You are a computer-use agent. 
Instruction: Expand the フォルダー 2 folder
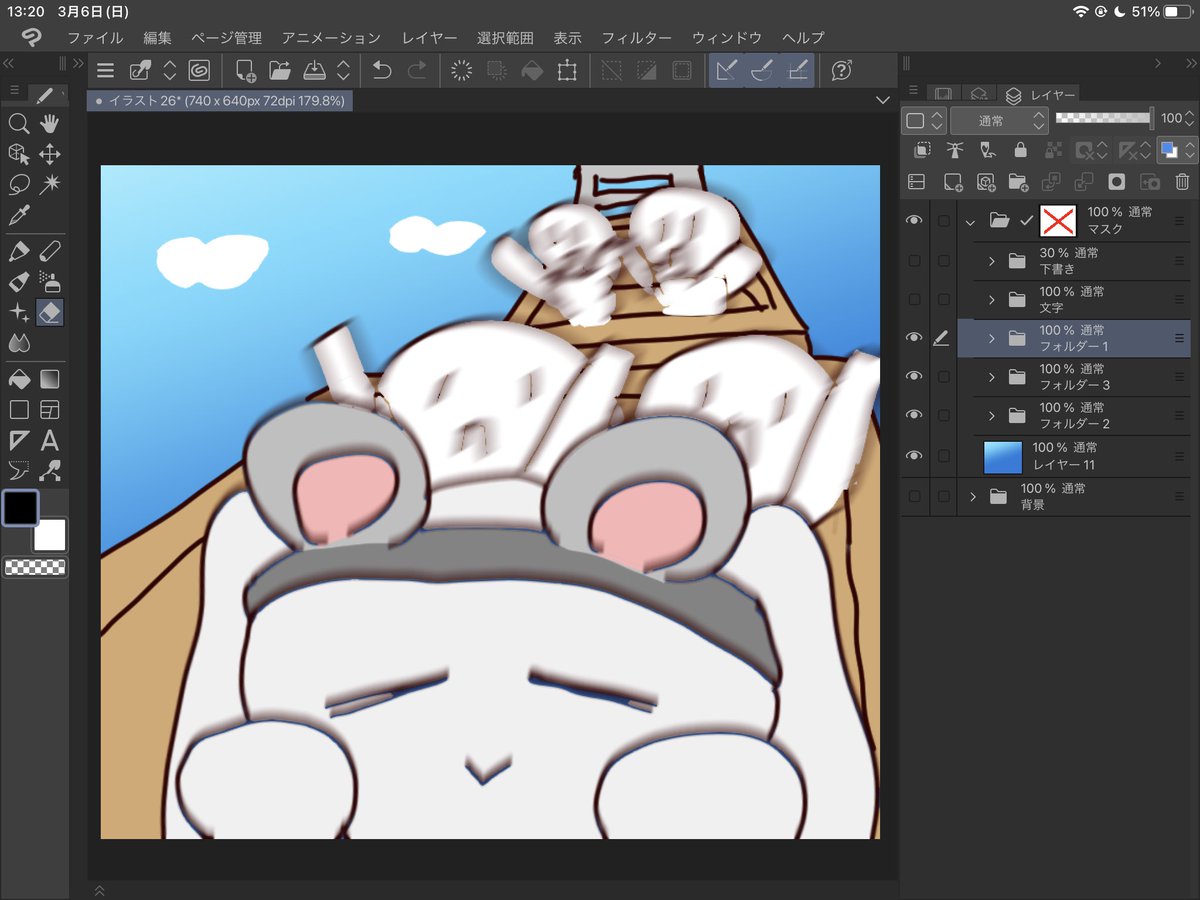click(992, 415)
